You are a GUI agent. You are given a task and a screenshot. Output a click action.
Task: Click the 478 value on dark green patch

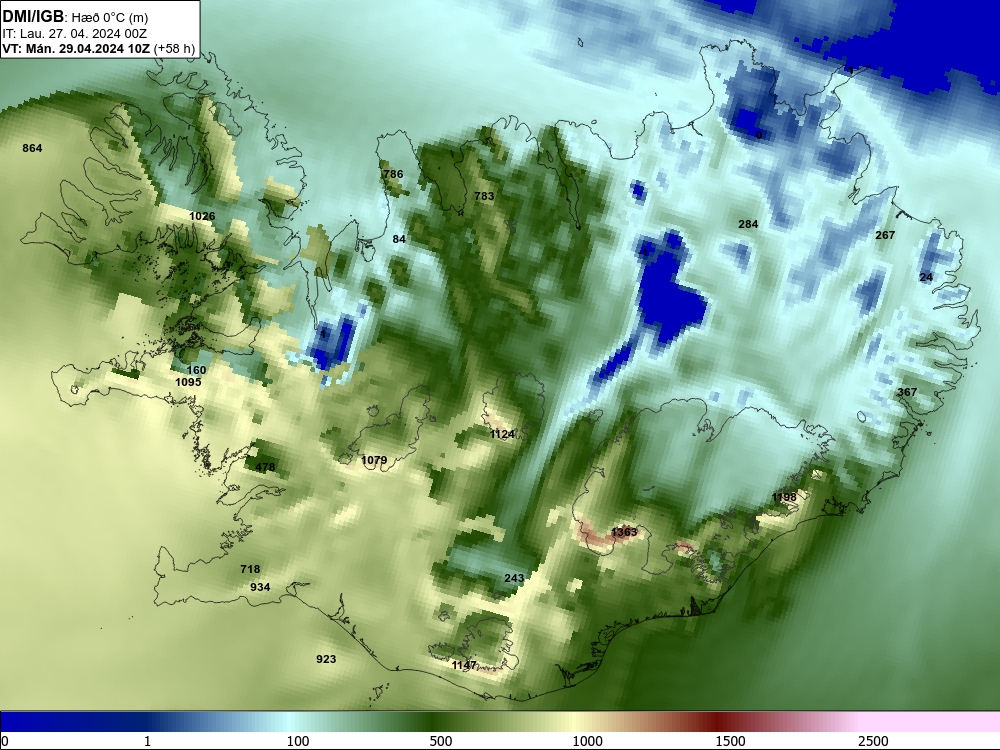[265, 467]
